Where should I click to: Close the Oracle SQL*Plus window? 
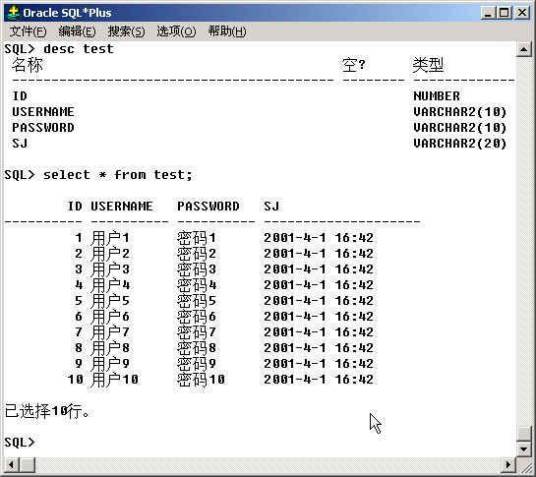tap(521, 13)
